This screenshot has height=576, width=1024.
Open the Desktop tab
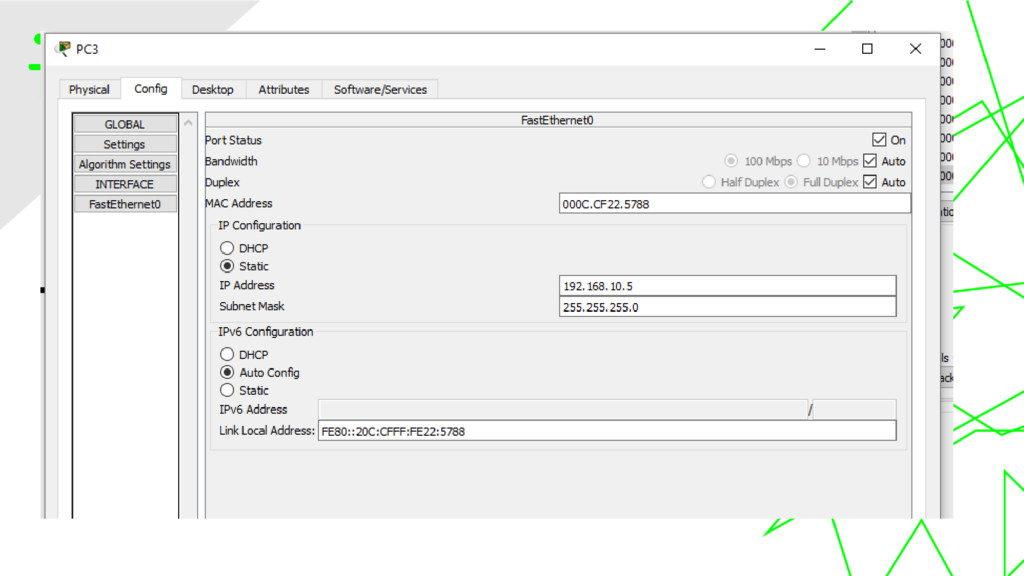(x=213, y=89)
